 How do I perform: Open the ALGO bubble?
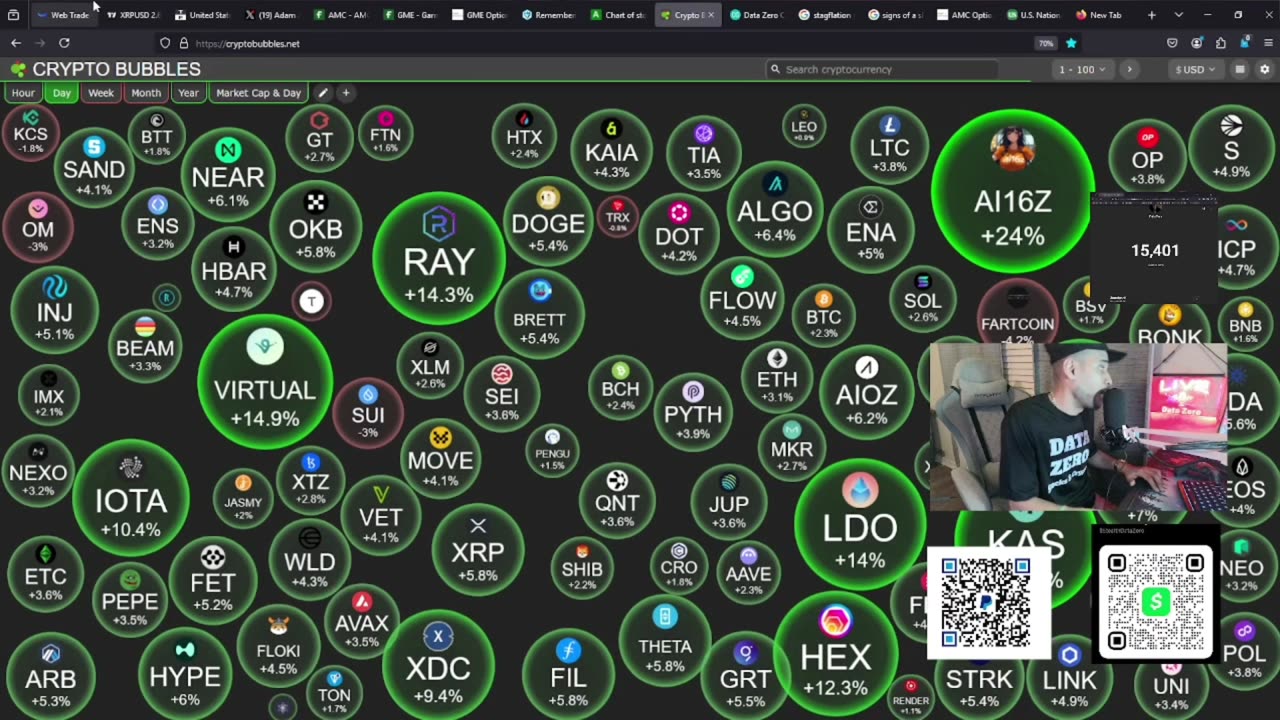[775, 210]
